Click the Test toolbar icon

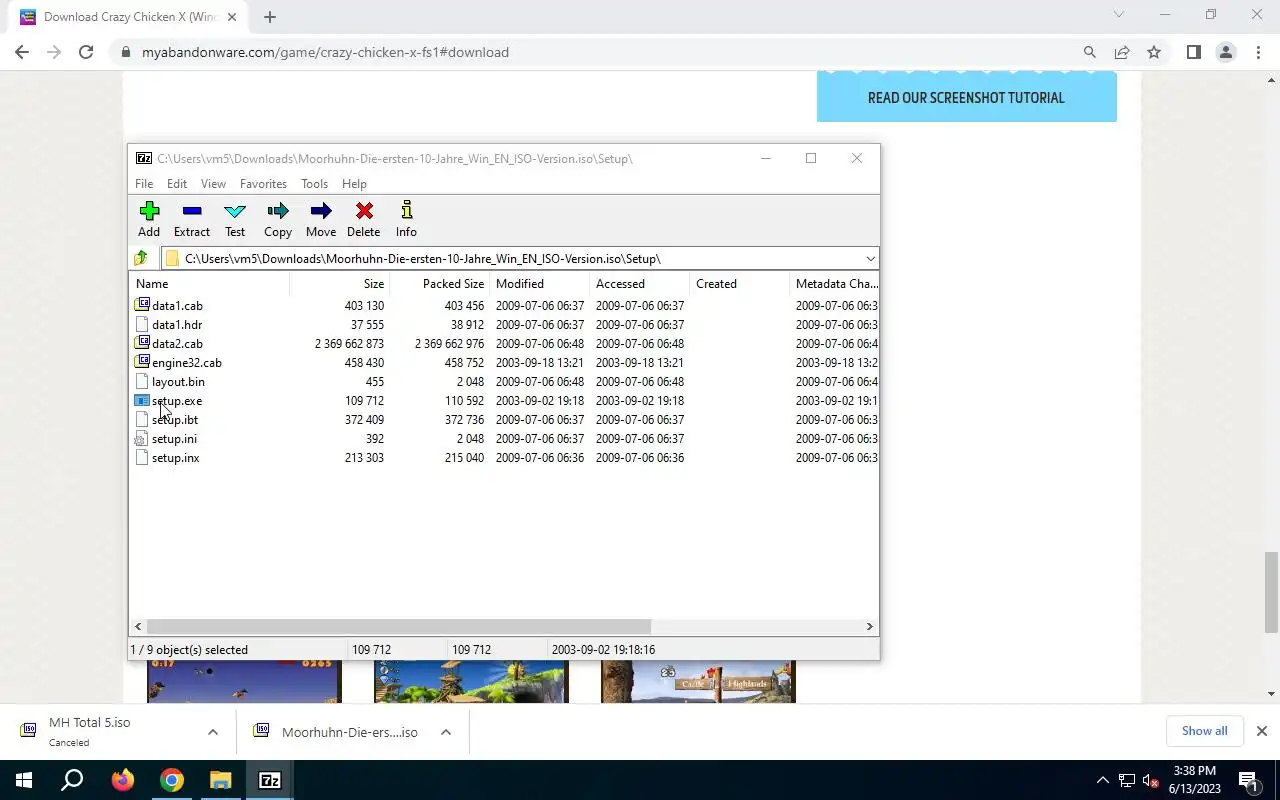coord(235,211)
